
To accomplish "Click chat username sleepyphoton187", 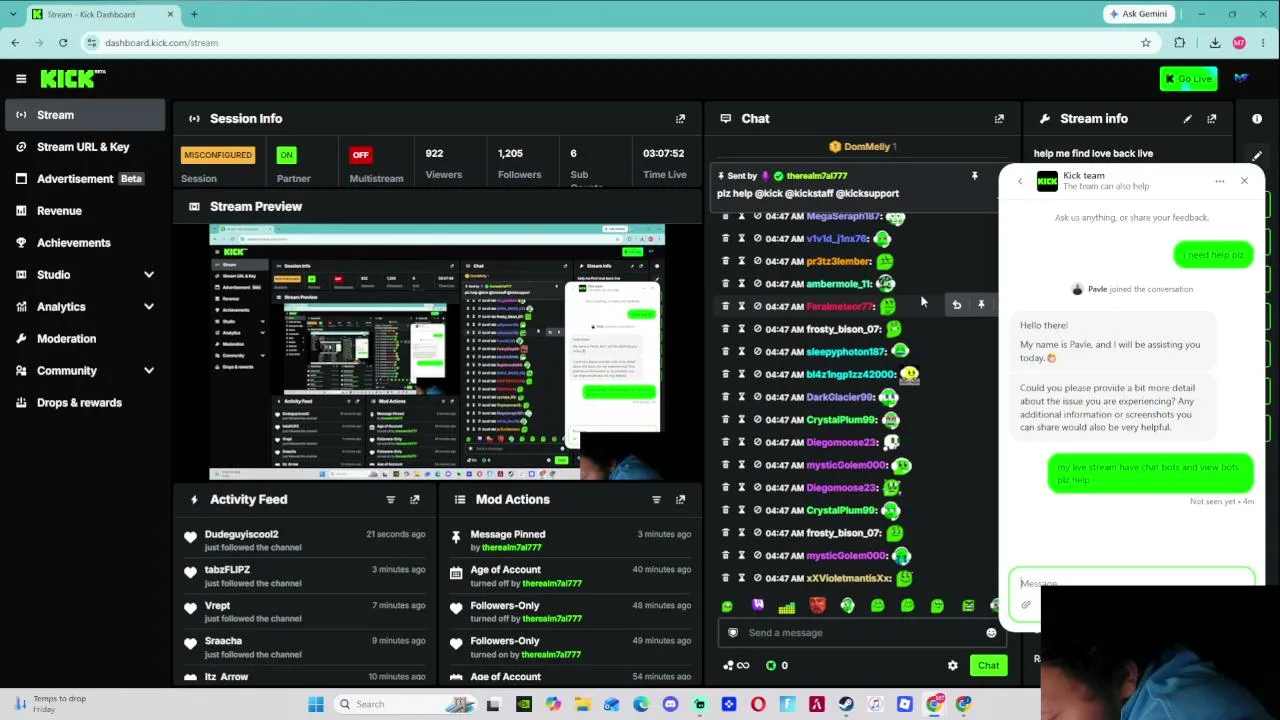I will pyautogui.click(x=845, y=352).
